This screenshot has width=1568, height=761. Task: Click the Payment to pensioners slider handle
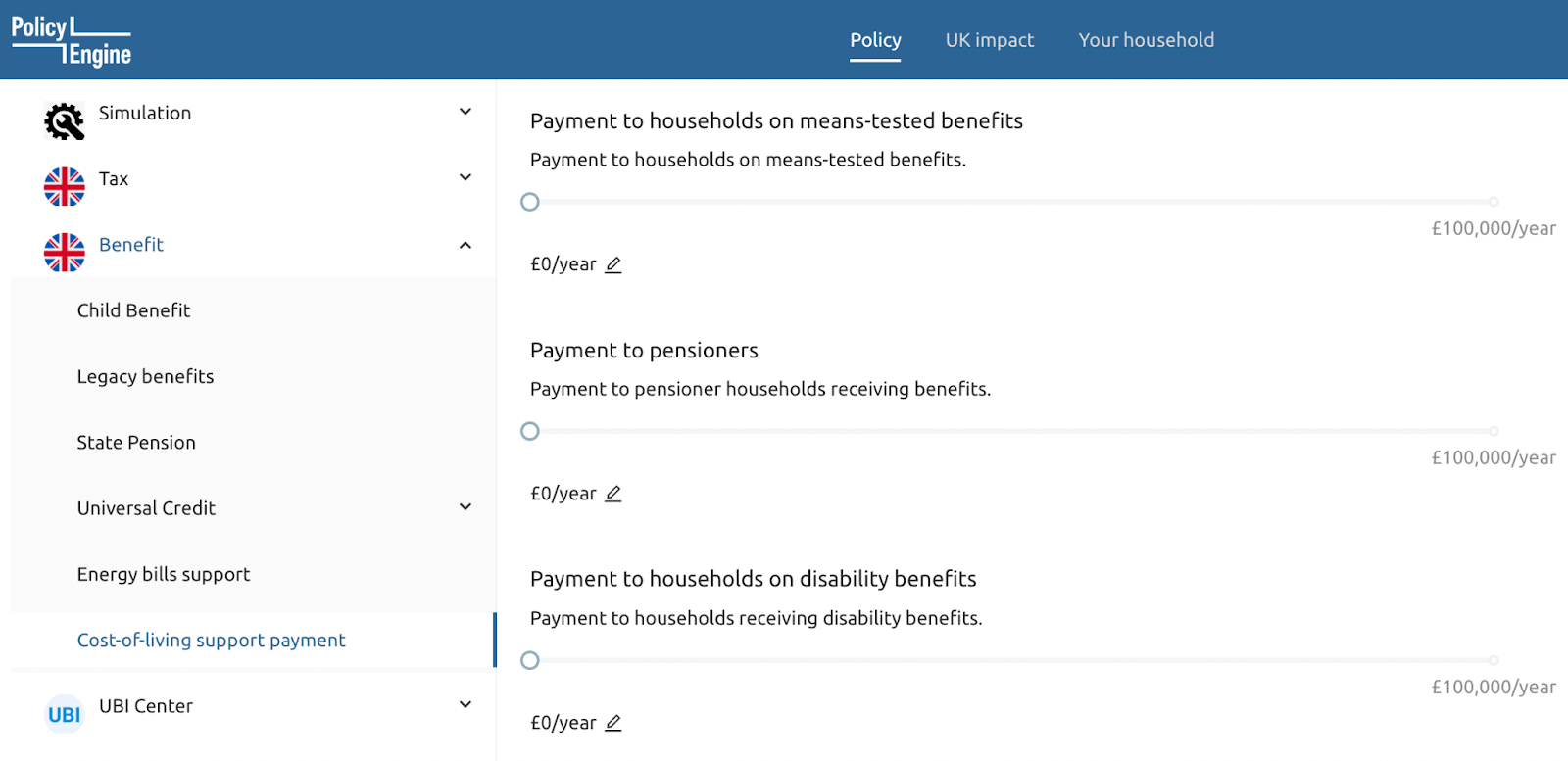pyautogui.click(x=530, y=431)
